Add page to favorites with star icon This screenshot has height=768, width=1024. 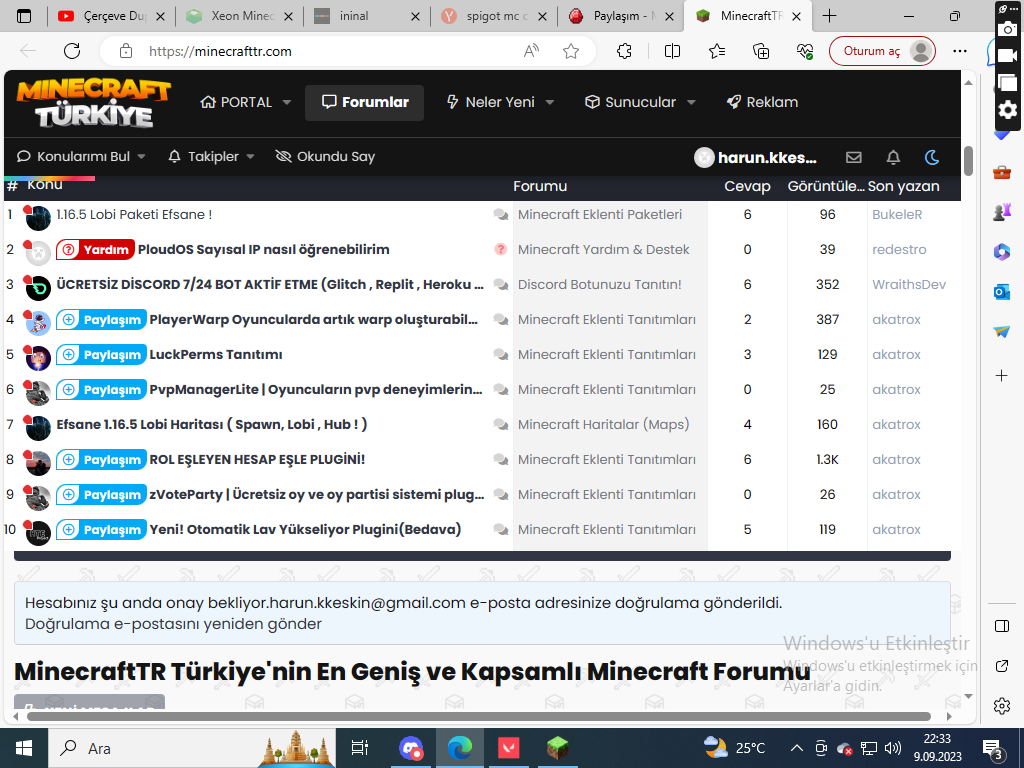point(570,51)
